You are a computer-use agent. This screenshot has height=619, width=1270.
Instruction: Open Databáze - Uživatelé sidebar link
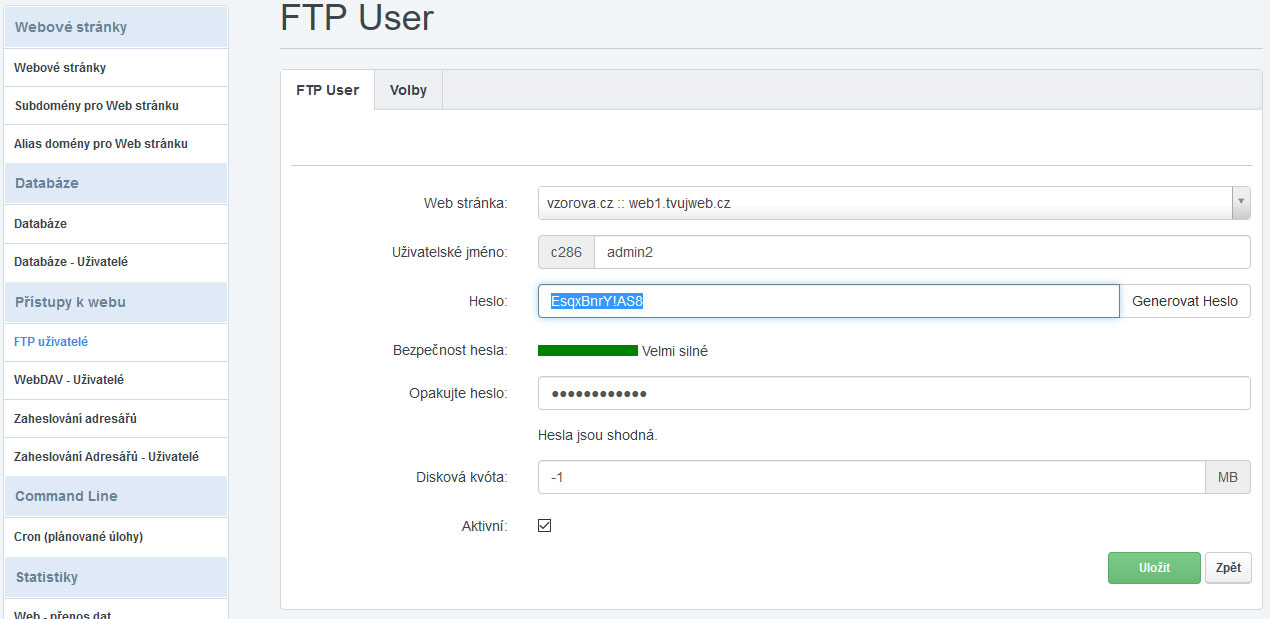[x=71, y=262]
